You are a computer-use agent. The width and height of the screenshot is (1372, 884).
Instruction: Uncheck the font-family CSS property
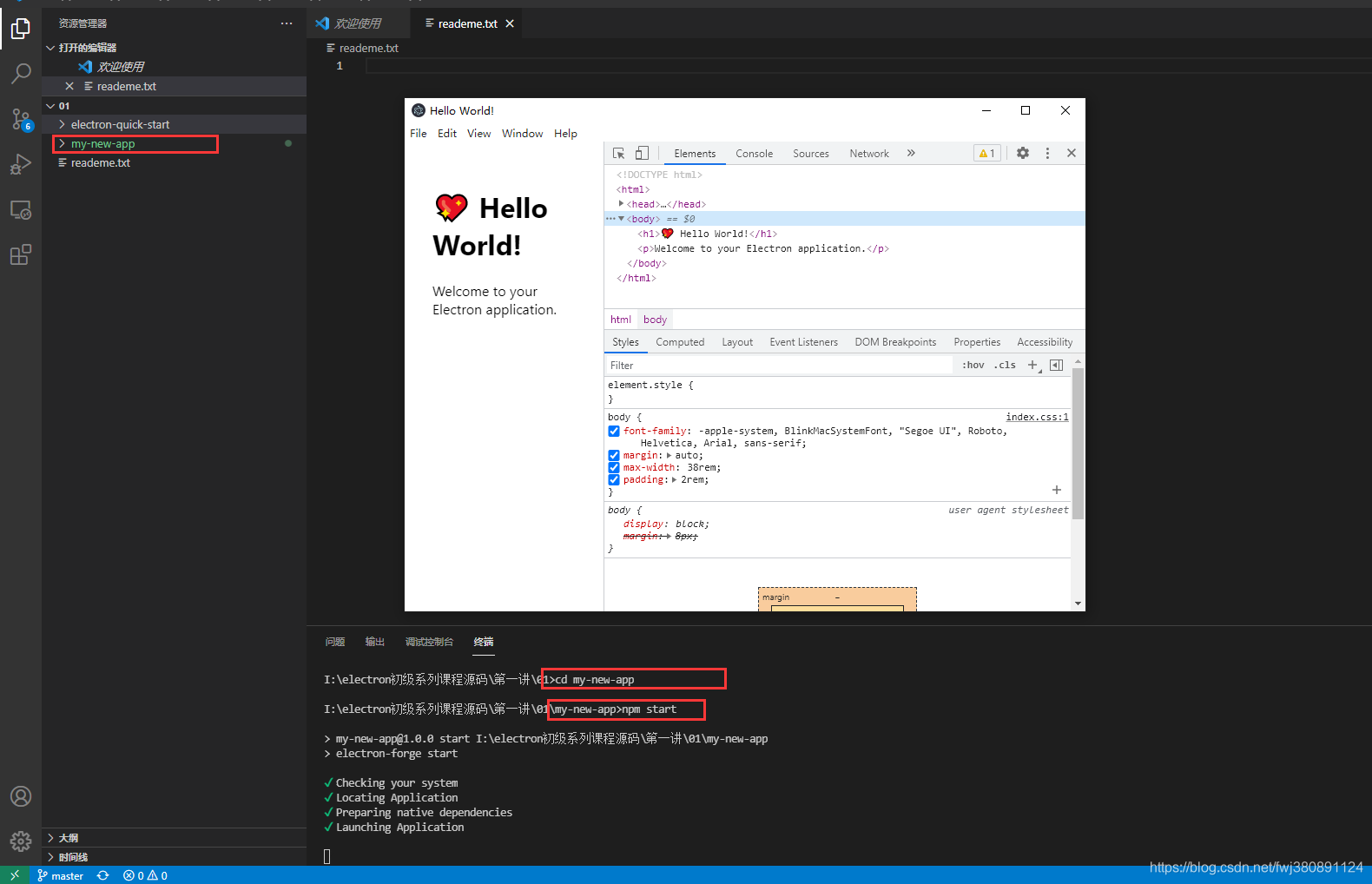614,431
